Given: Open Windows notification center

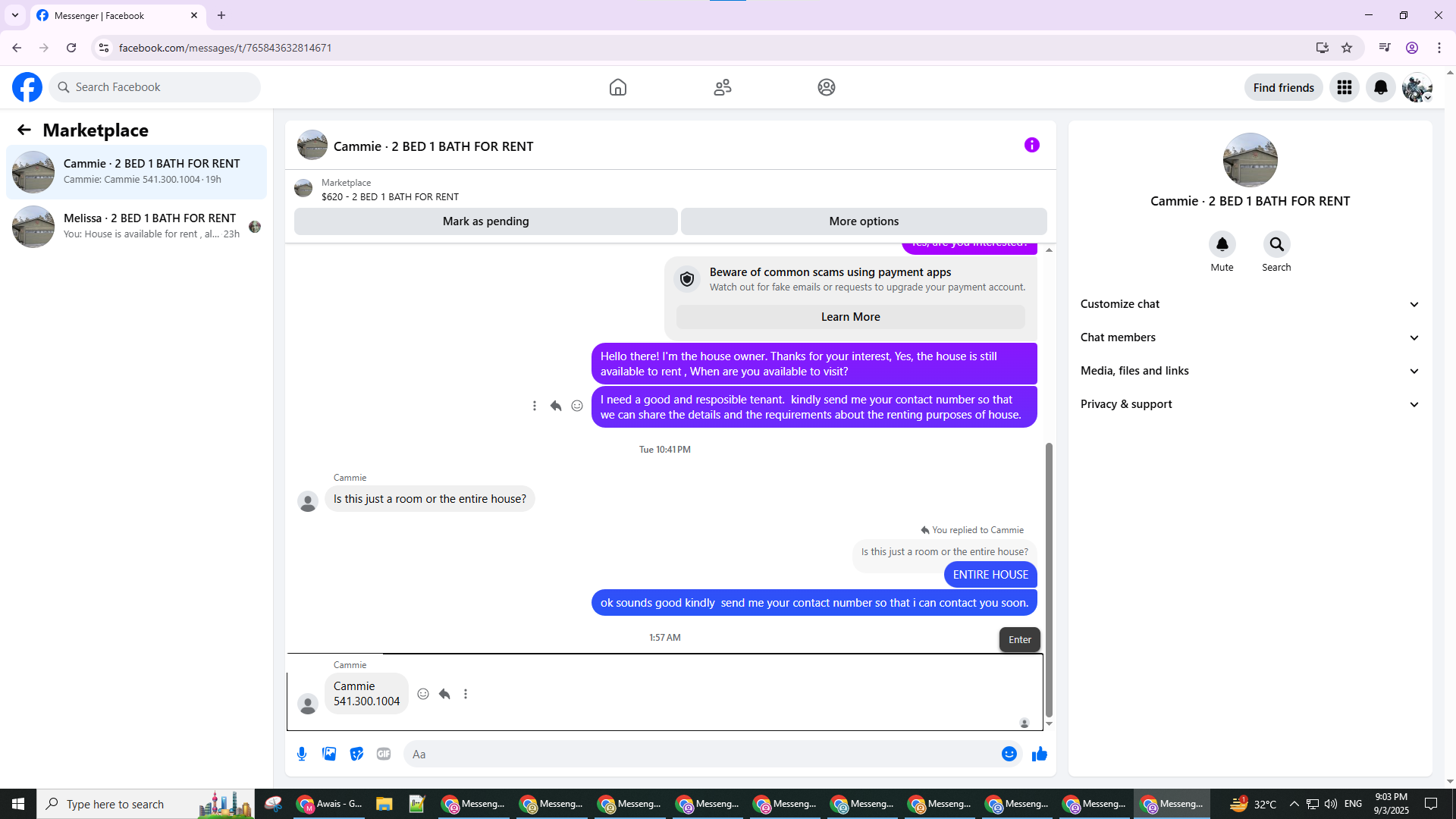Looking at the screenshot, I should click(1431, 804).
